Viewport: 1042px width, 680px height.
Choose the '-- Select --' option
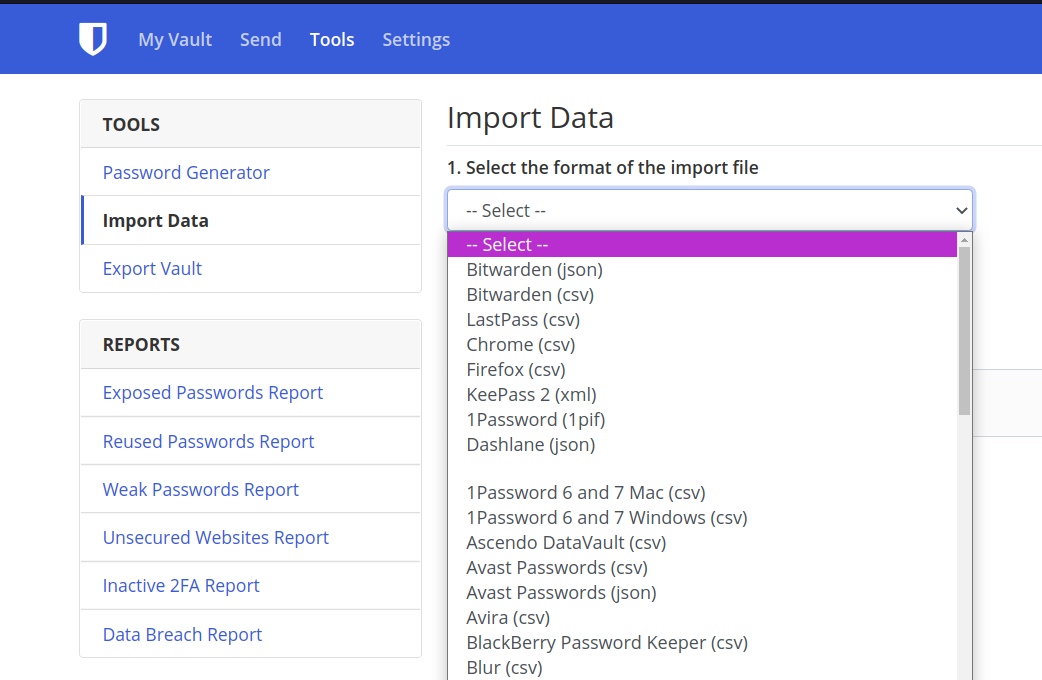click(702, 245)
